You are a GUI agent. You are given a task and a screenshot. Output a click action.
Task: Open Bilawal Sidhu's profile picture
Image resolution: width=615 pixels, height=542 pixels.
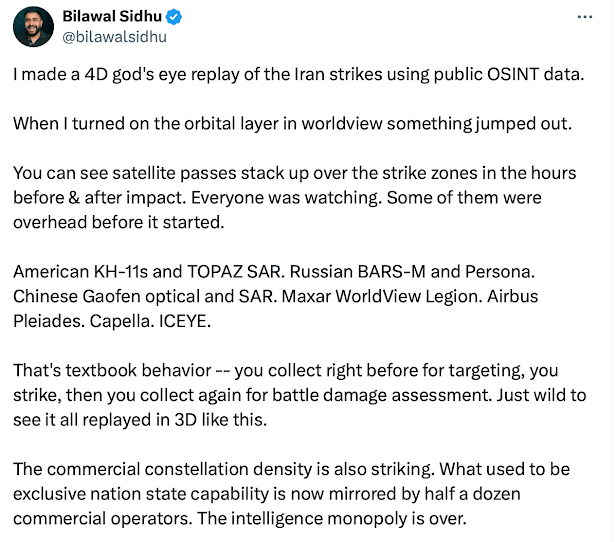33,26
